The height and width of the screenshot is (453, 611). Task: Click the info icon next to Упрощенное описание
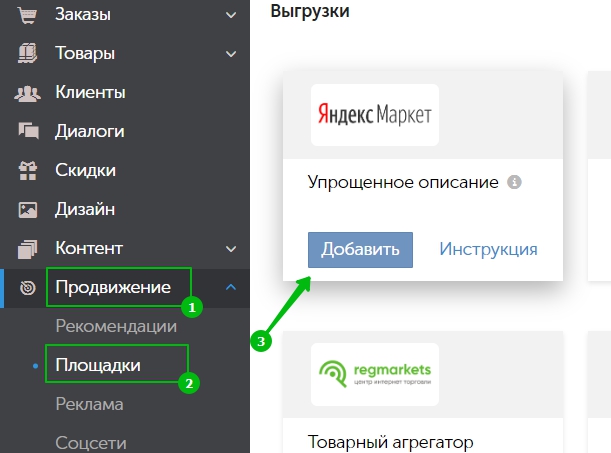click(x=514, y=182)
